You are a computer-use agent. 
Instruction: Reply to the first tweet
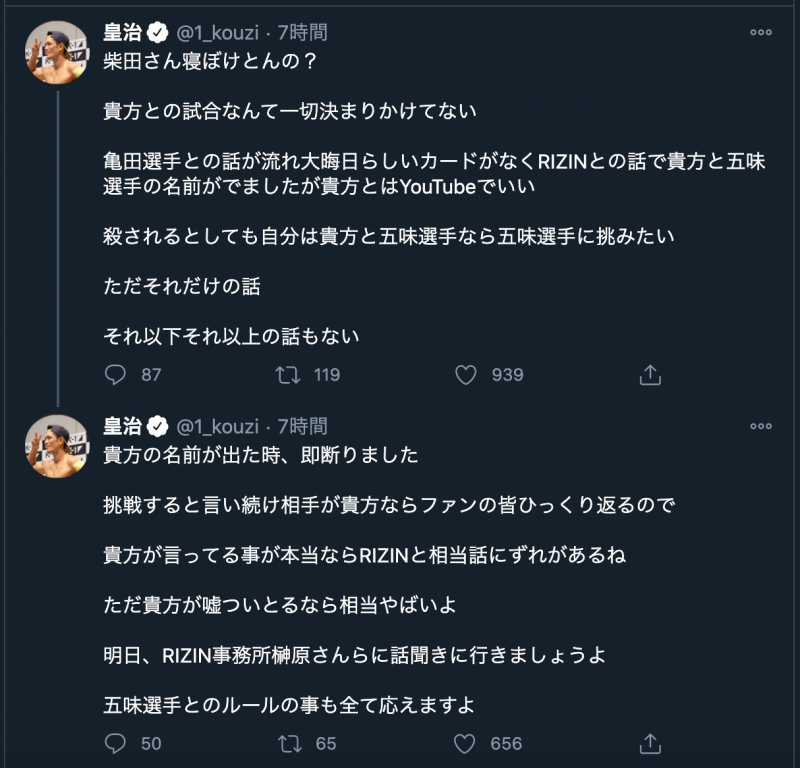(116, 375)
